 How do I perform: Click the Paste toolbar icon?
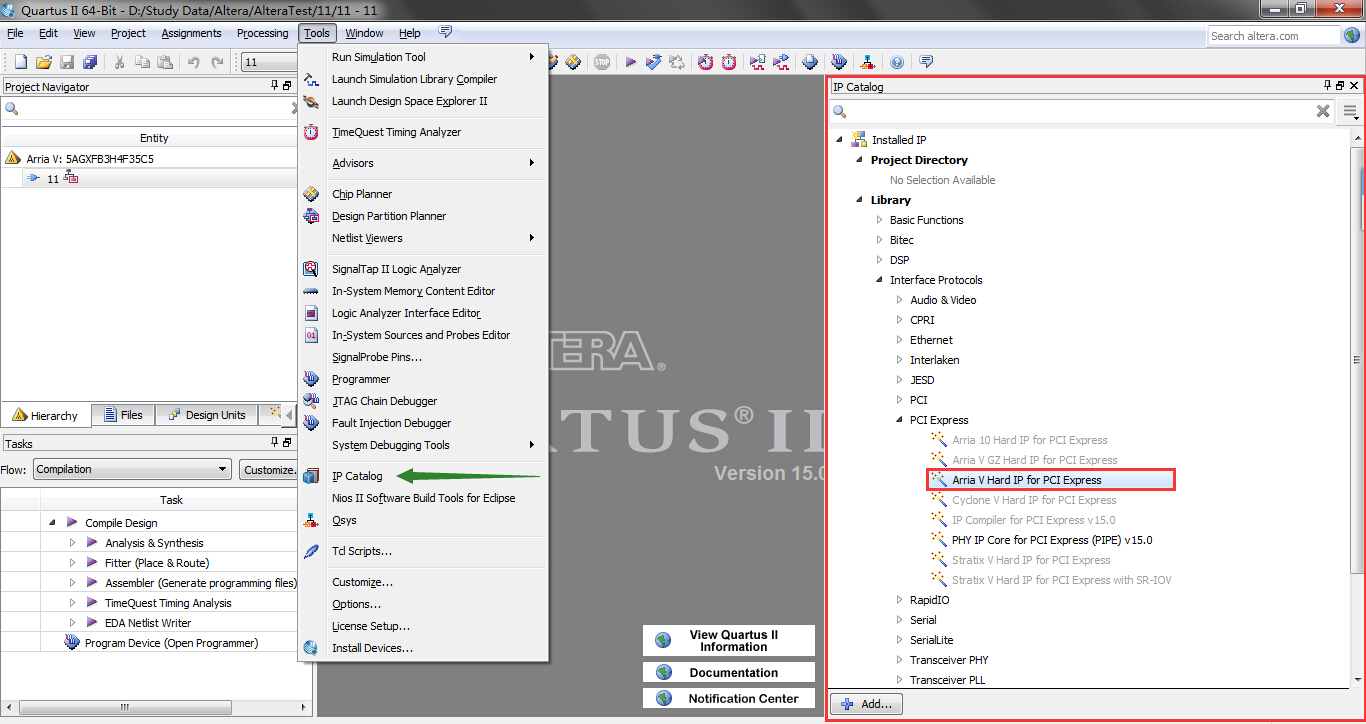(x=166, y=62)
